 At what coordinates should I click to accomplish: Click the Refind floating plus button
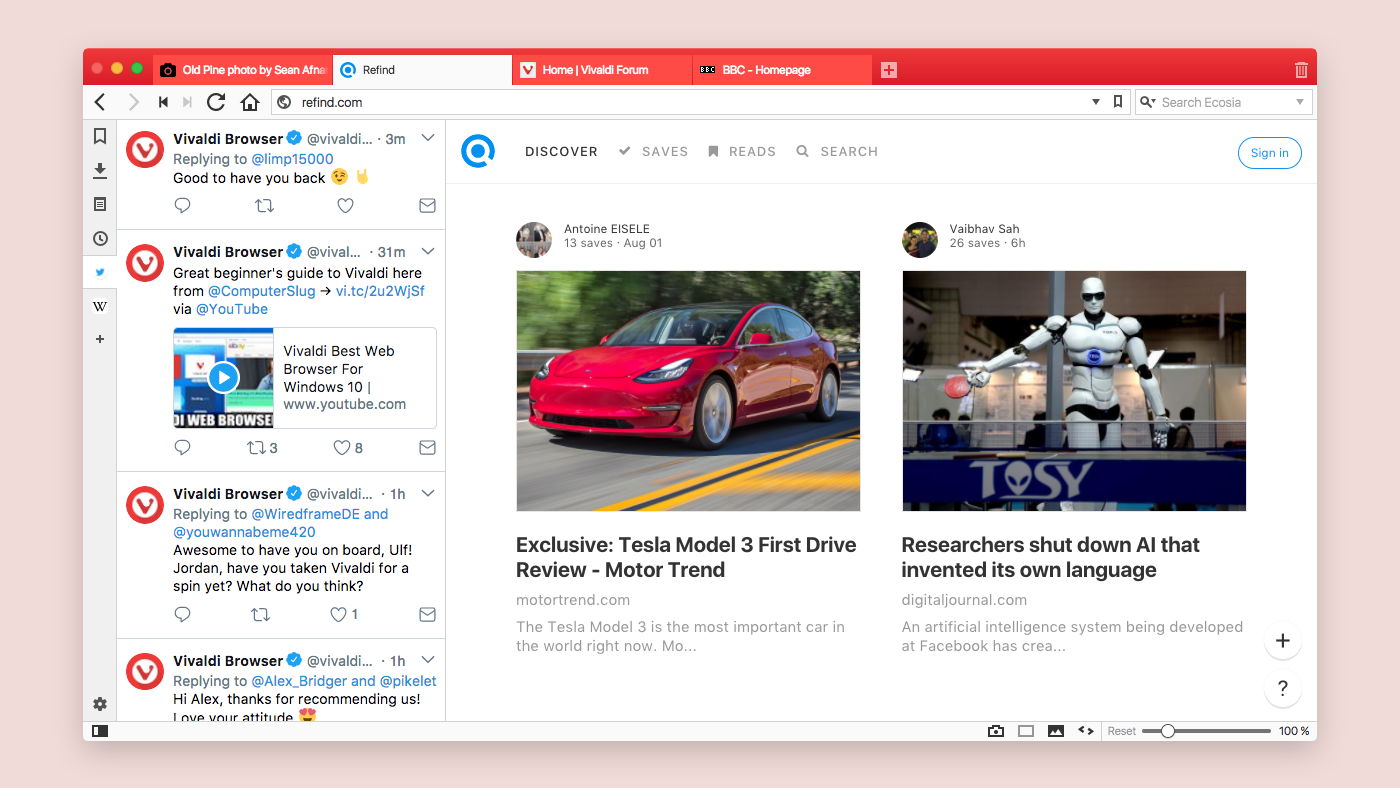point(1283,641)
